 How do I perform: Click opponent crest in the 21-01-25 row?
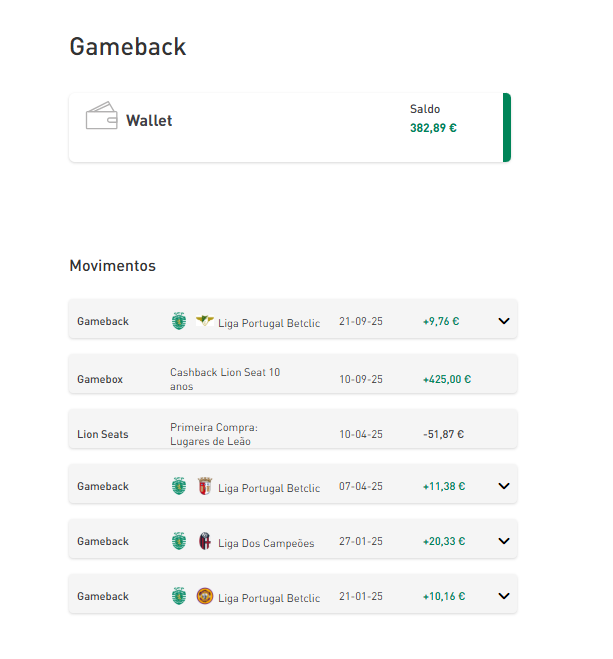[x=205, y=596]
